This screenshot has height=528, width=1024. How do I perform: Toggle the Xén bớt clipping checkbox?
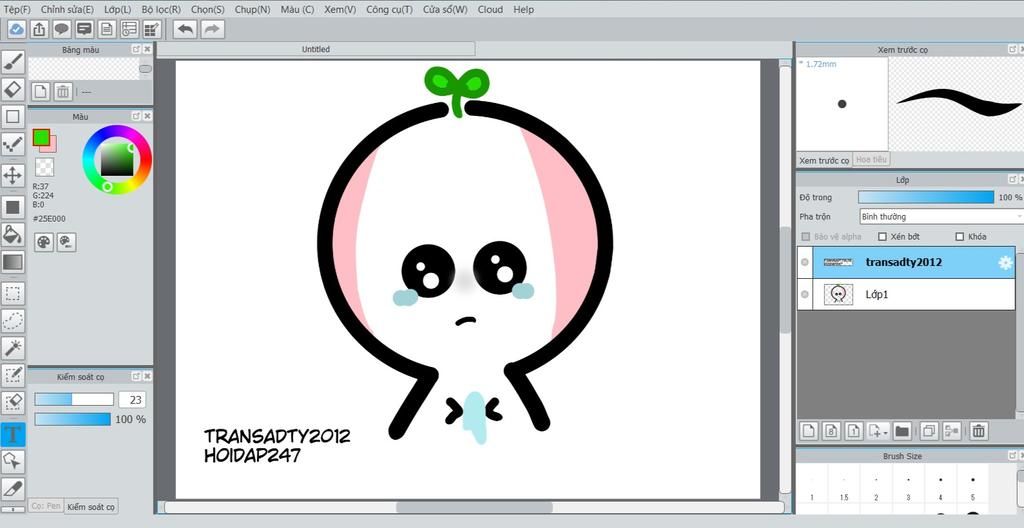click(x=882, y=237)
